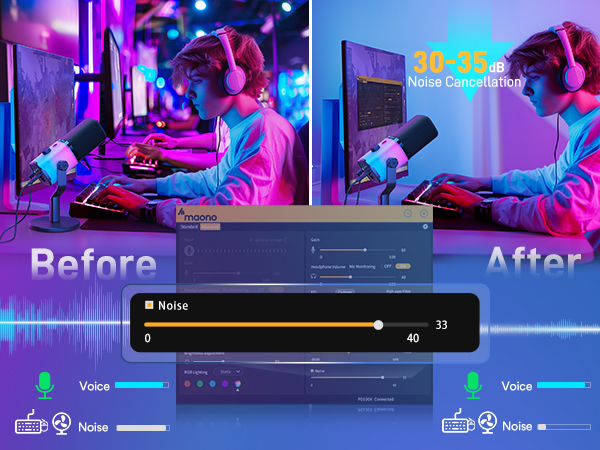This screenshot has width=600, height=450.
Task: Click the green microphone Voice icon under After
Action: pos(471,385)
